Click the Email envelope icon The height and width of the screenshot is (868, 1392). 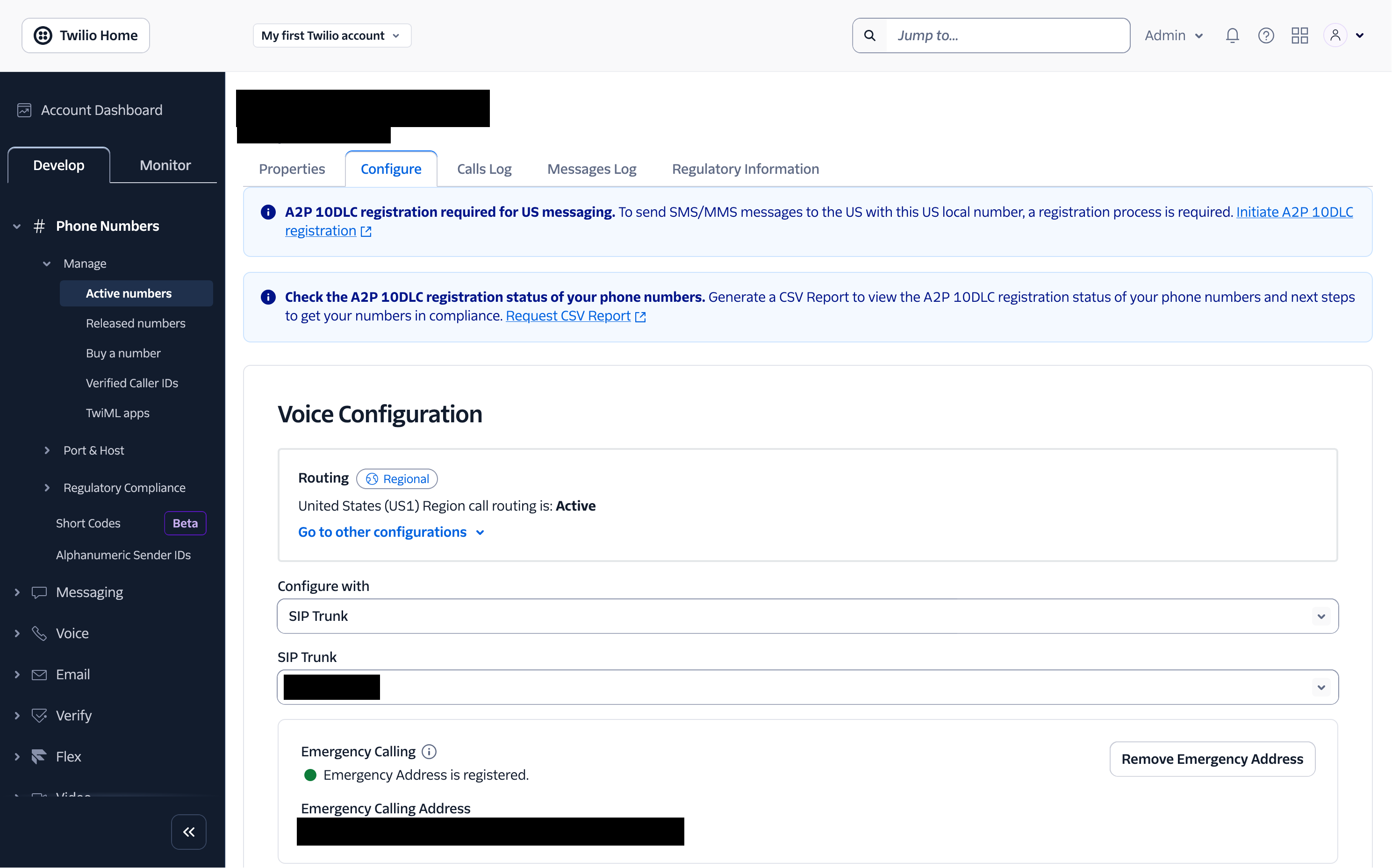tap(39, 675)
